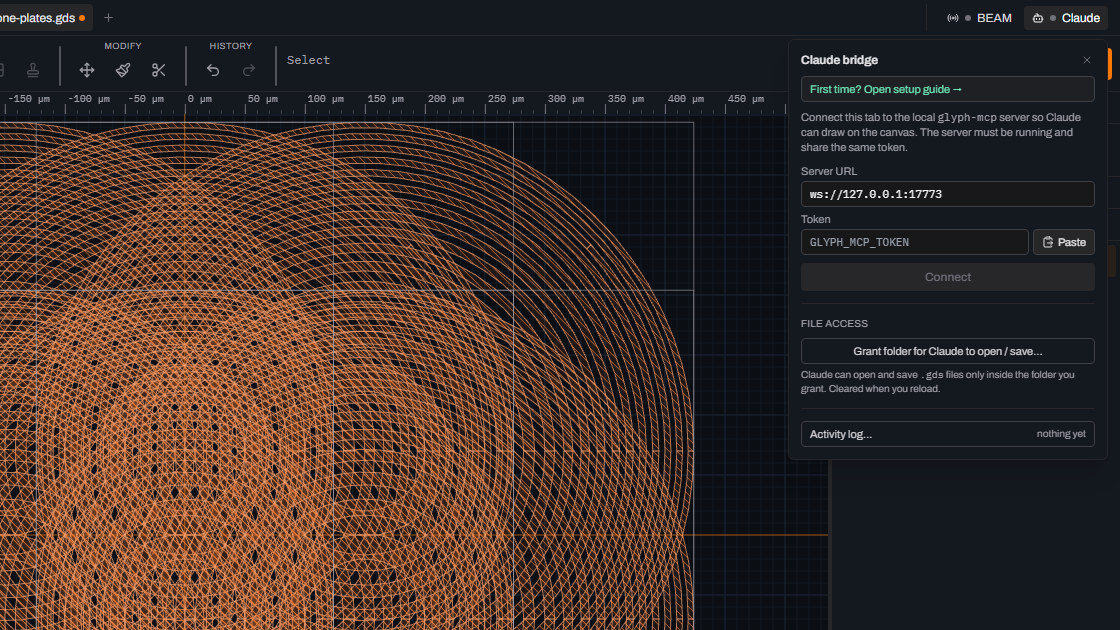Image resolution: width=1120 pixels, height=630 pixels.
Task: Select the paintbrush tool in Modify
Action: (123, 70)
